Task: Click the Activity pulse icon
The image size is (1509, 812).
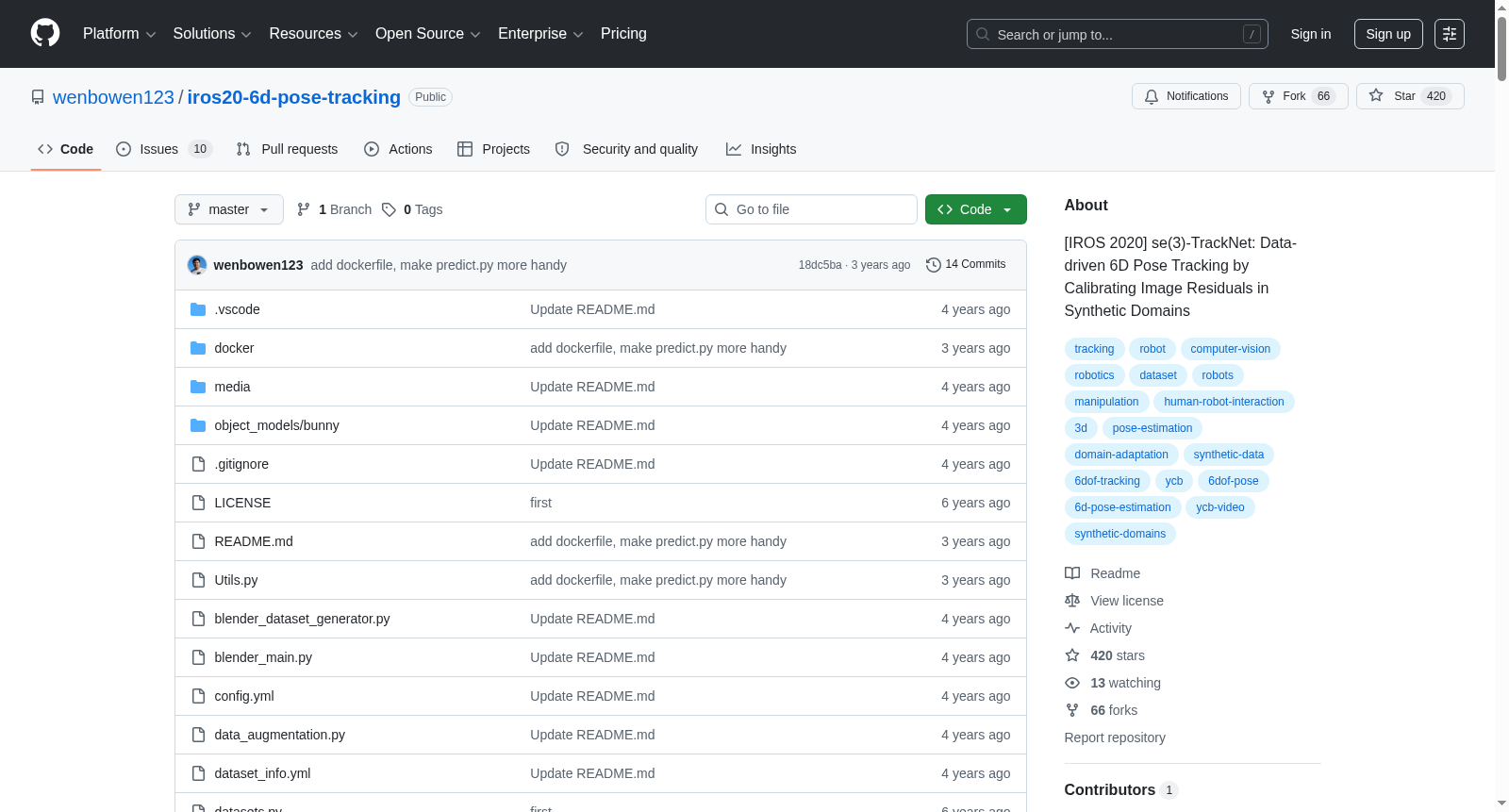Action: pyautogui.click(x=1072, y=628)
